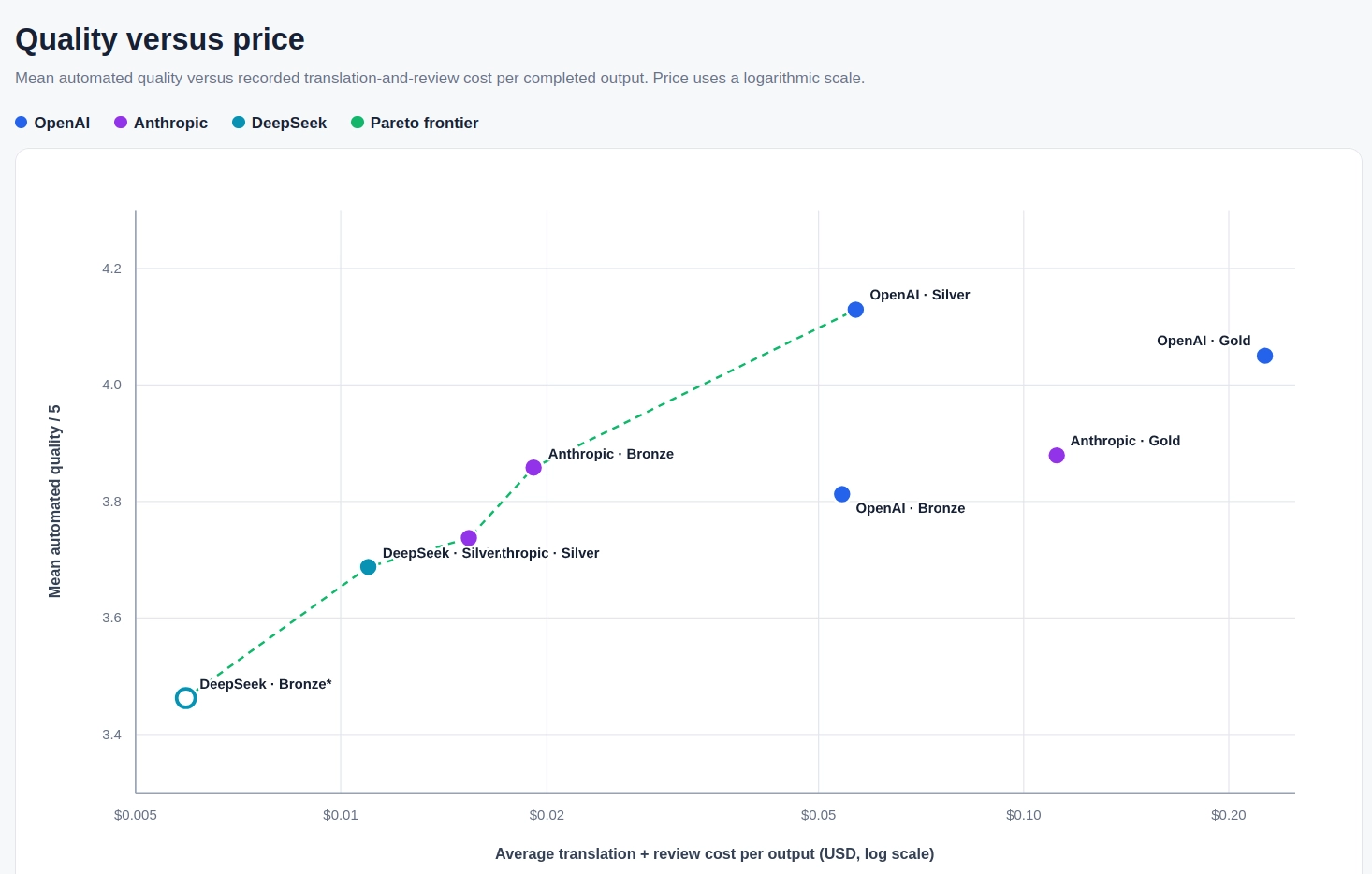Select the OpenAI legend label
Image resolution: width=1372 pixels, height=874 pixels.
(62, 124)
